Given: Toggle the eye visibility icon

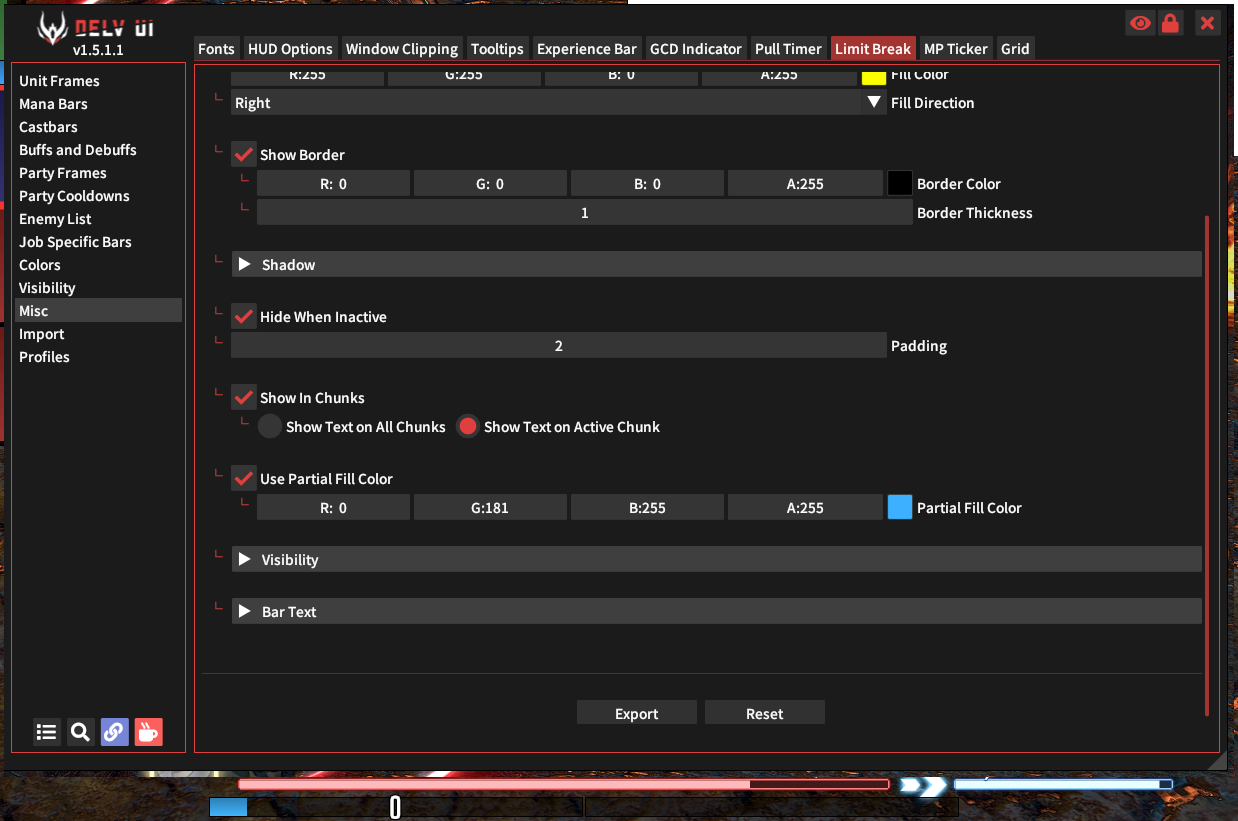Looking at the screenshot, I should (1139, 22).
